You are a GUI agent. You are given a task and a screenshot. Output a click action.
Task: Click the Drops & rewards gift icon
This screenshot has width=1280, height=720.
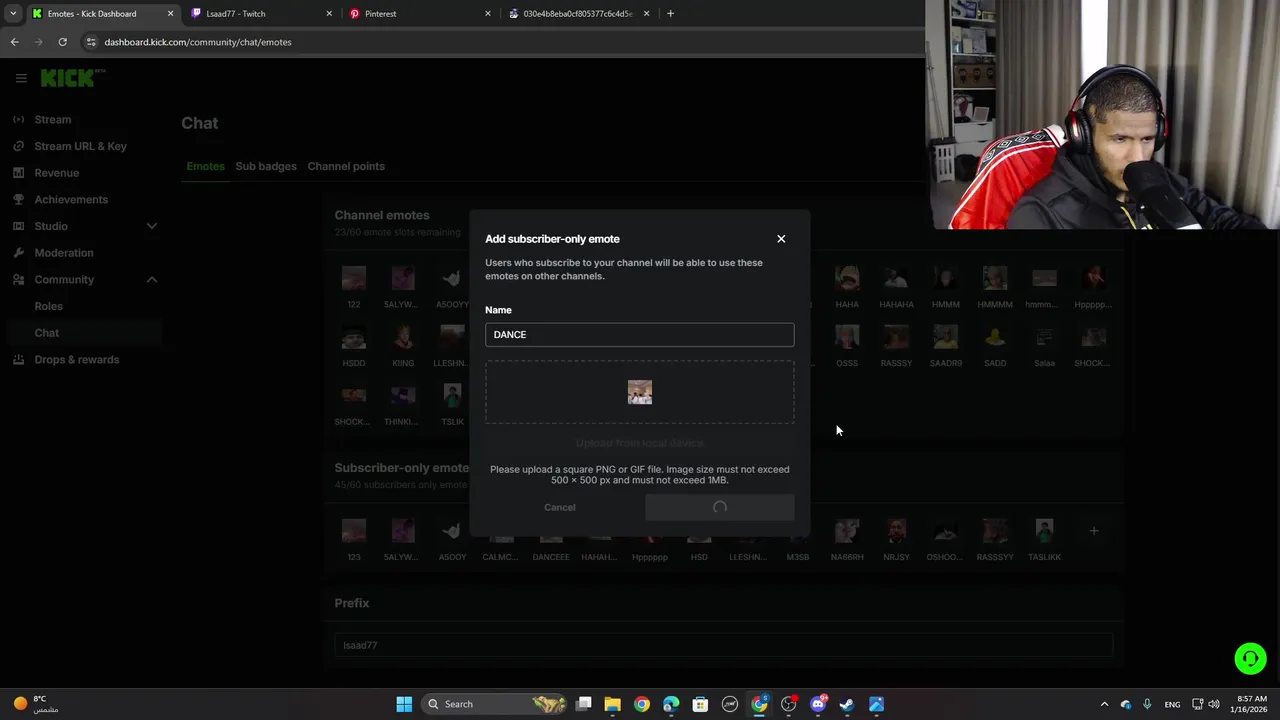click(18, 360)
